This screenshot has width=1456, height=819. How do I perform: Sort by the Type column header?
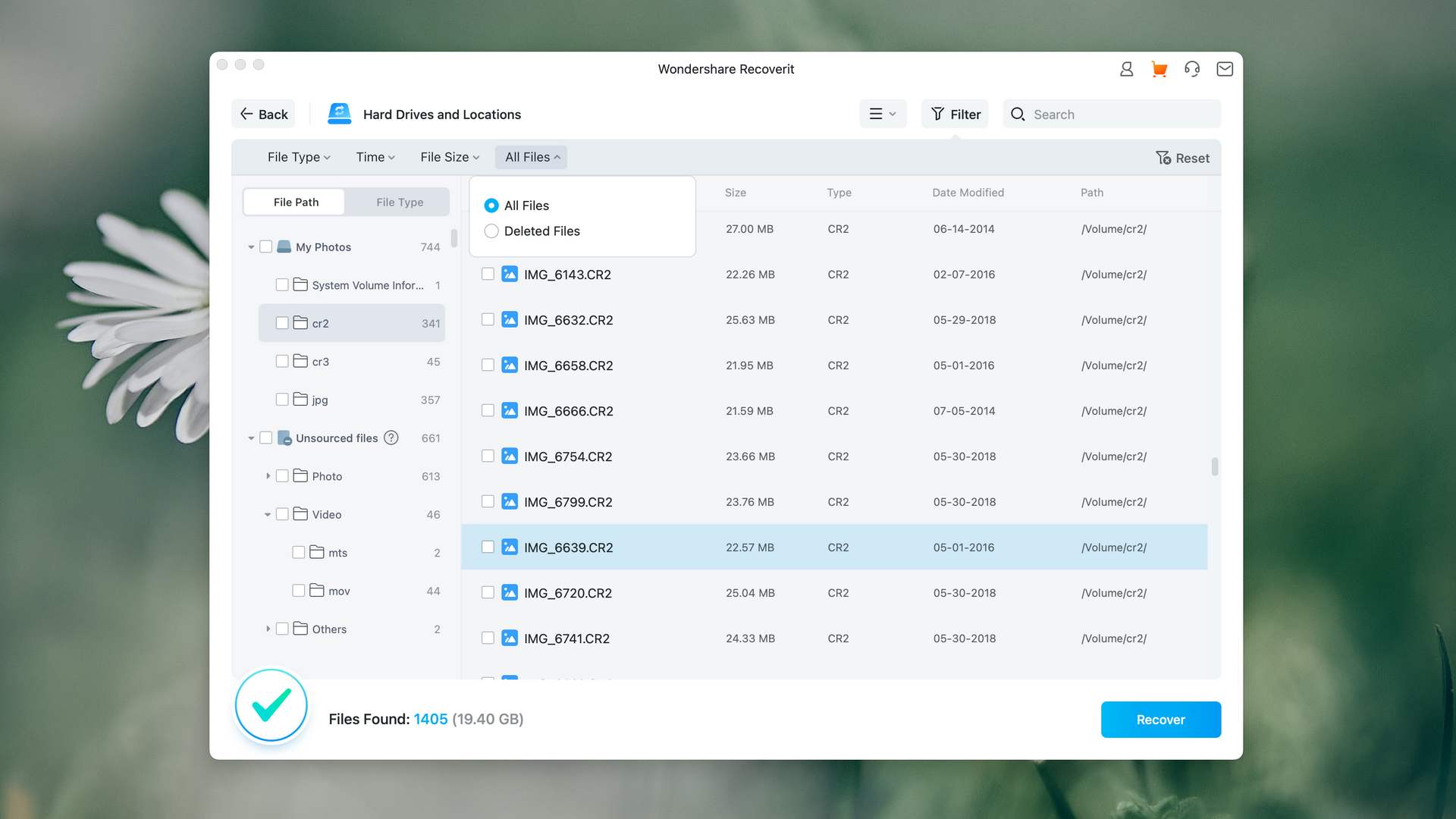[839, 193]
